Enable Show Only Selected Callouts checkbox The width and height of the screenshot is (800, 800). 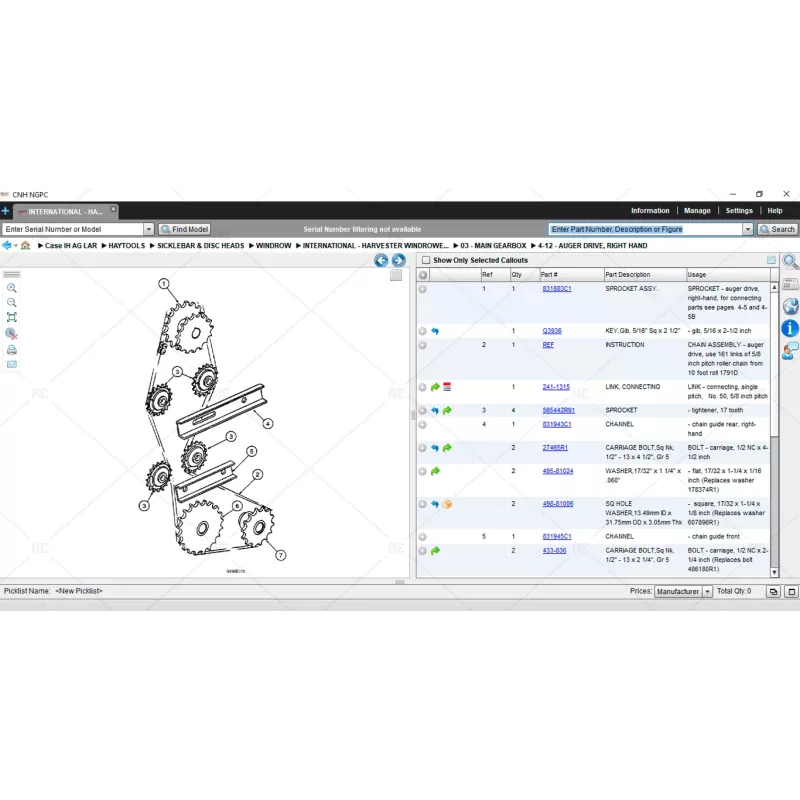pos(425,260)
